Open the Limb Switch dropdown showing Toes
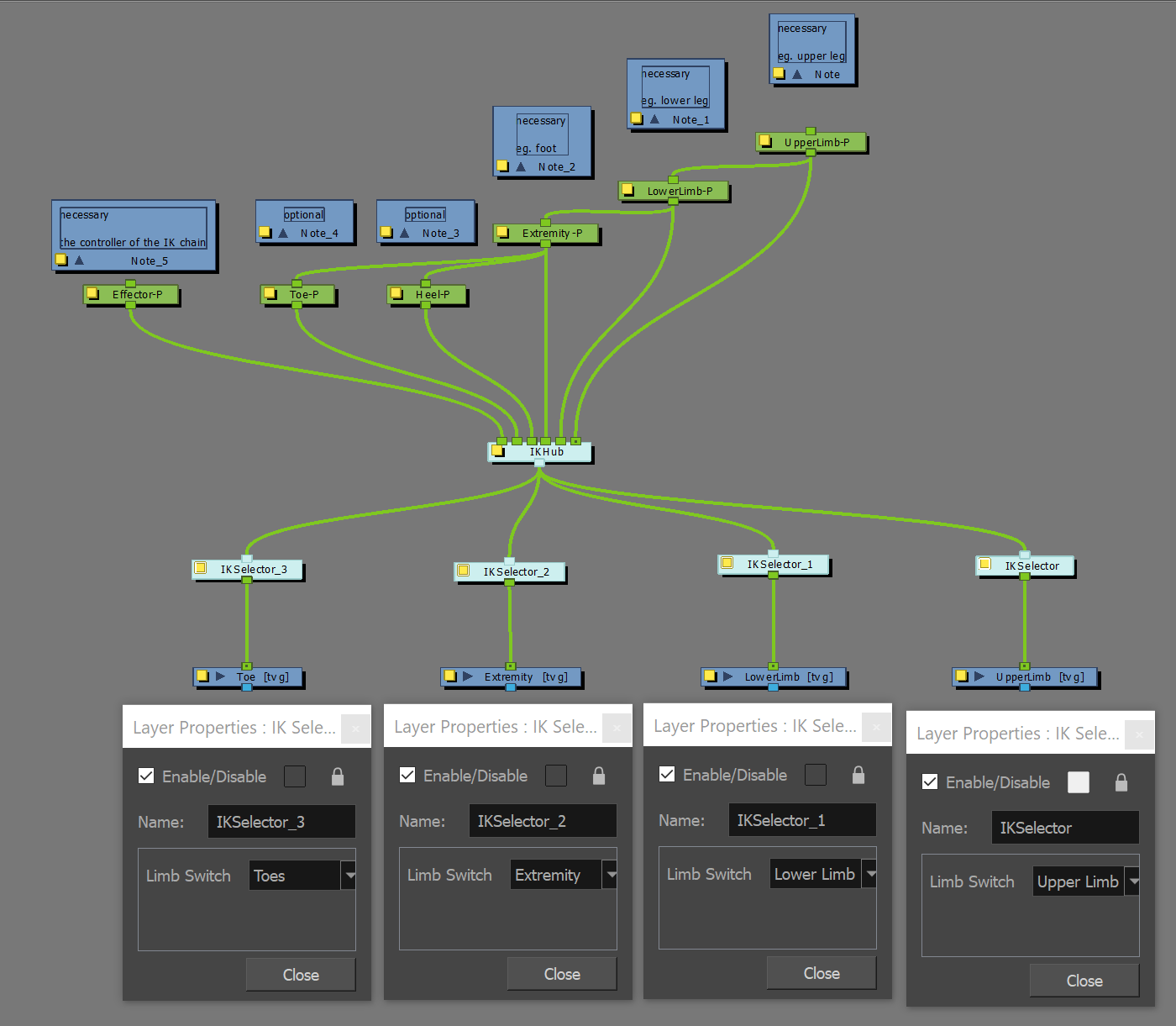This screenshot has height=1026, width=1176. (x=349, y=875)
